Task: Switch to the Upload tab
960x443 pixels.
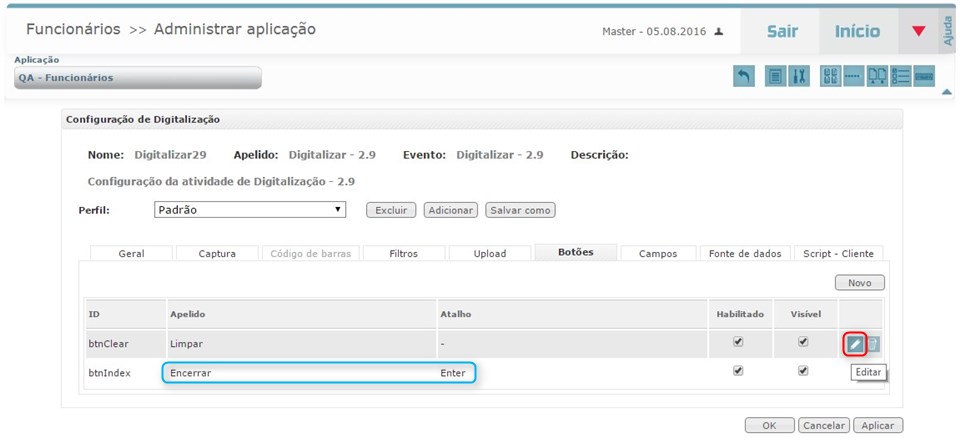Action: coord(490,253)
